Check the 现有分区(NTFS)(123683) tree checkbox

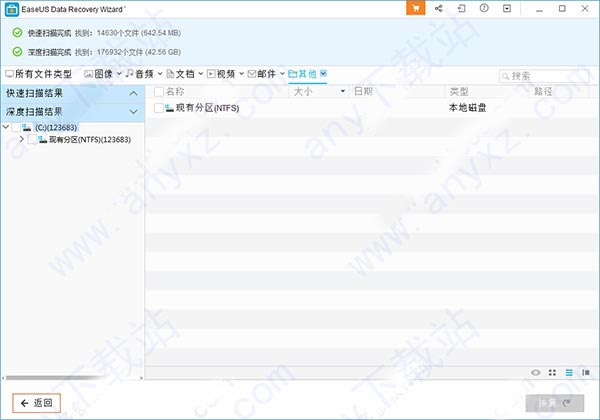click(32, 140)
